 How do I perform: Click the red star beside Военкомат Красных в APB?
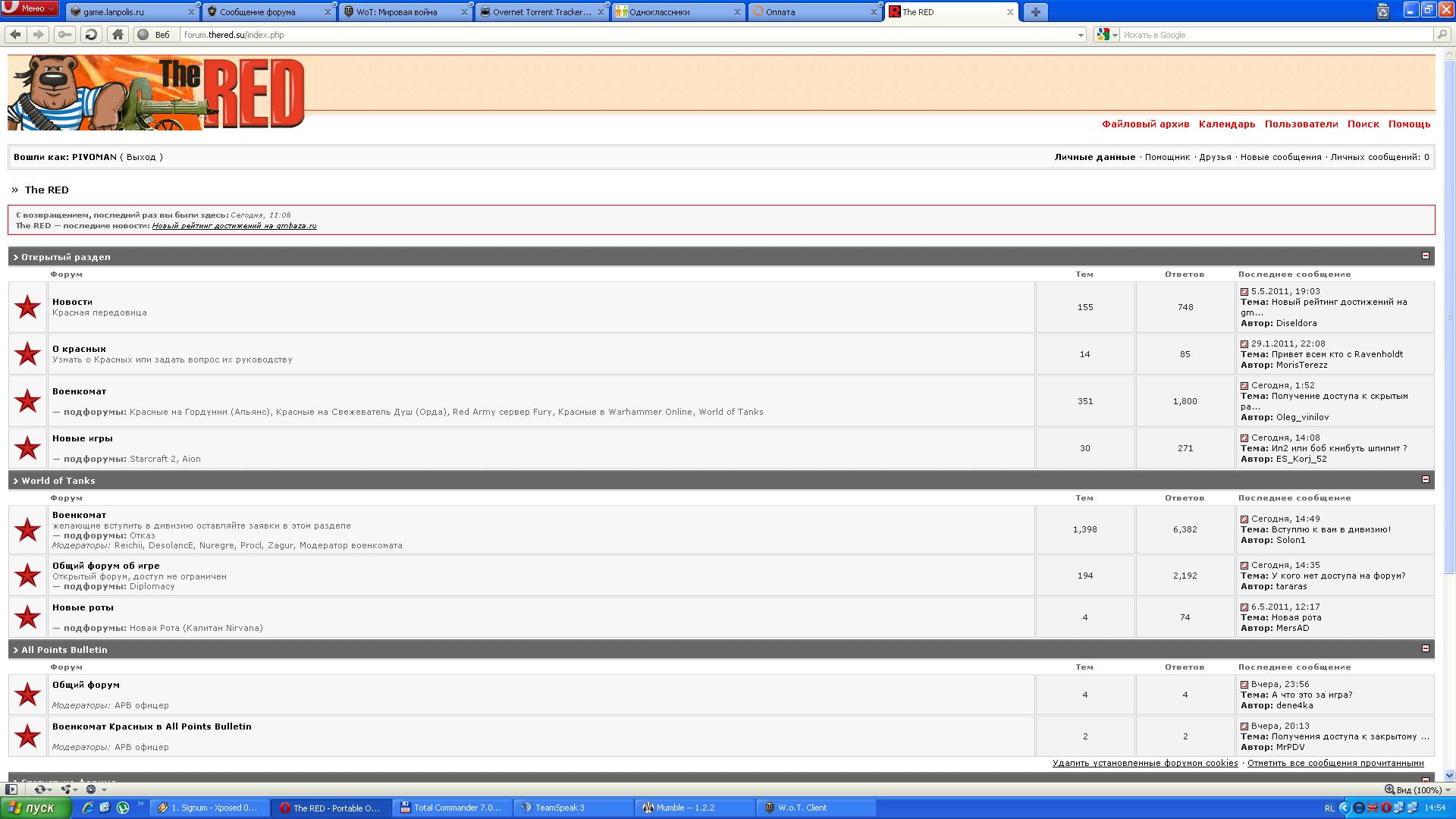click(x=28, y=736)
